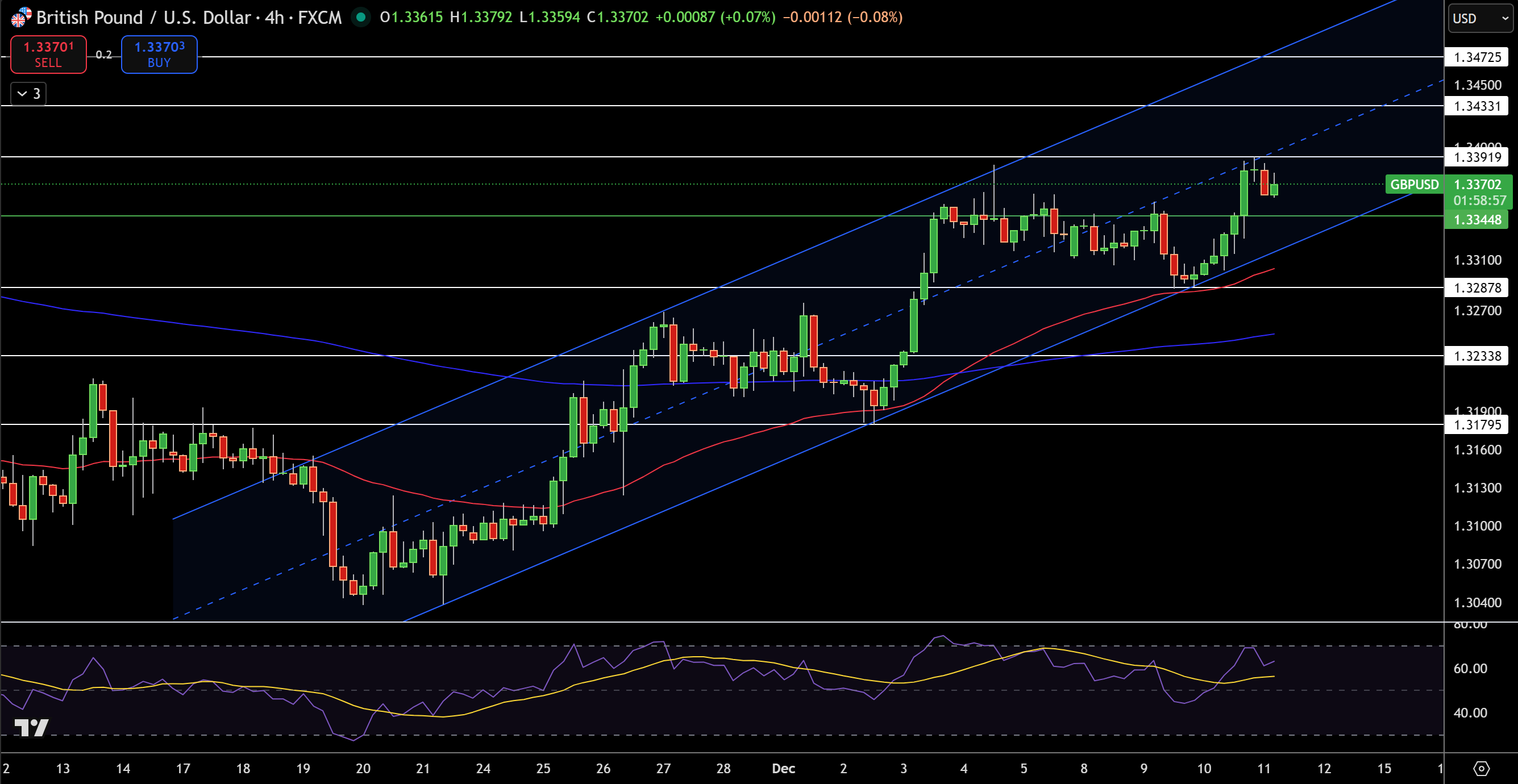Viewport: 1518px width, 784px height.
Task: Click the Dec date on time axis
Action: click(x=783, y=768)
